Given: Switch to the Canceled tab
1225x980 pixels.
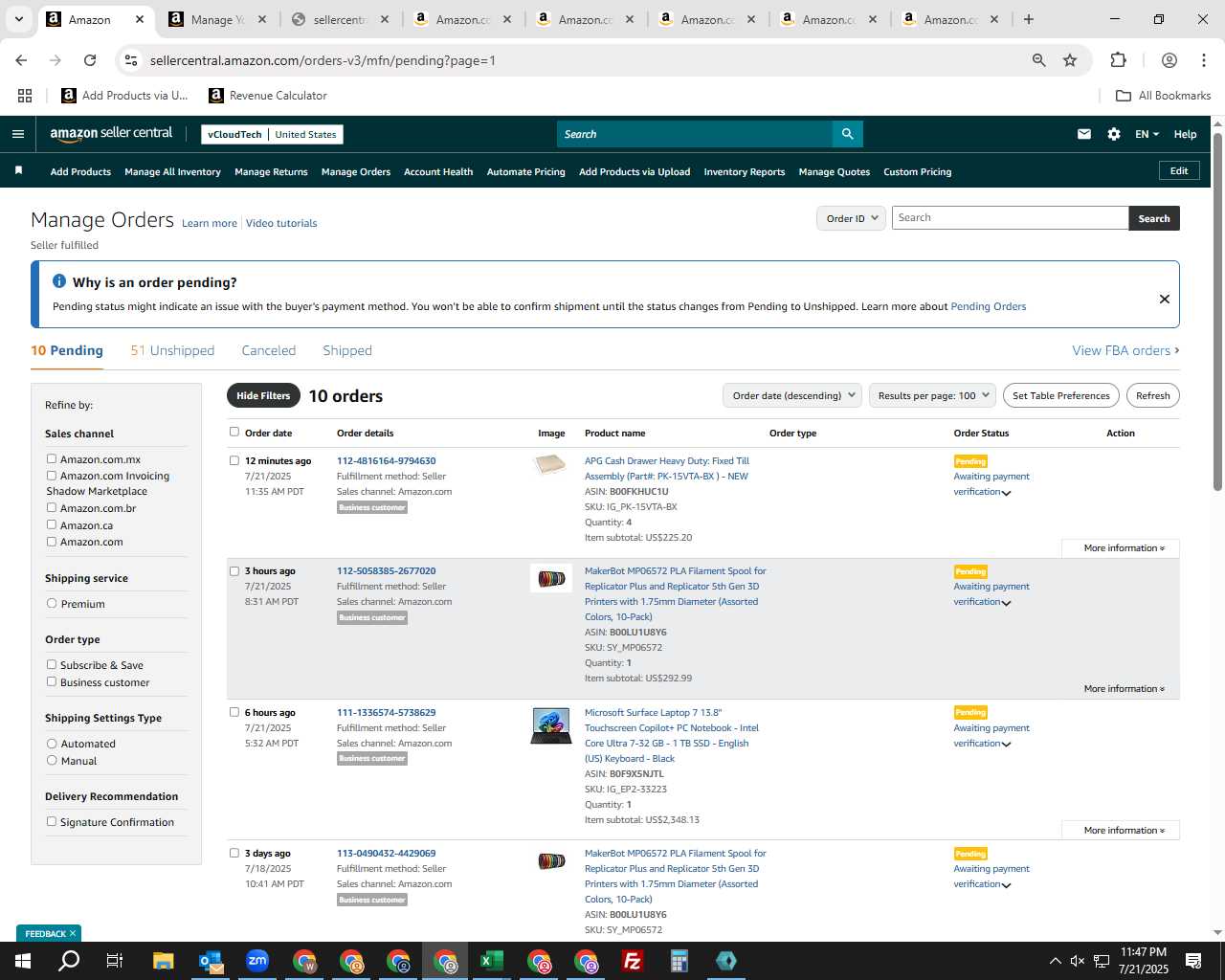Looking at the screenshot, I should click(269, 350).
